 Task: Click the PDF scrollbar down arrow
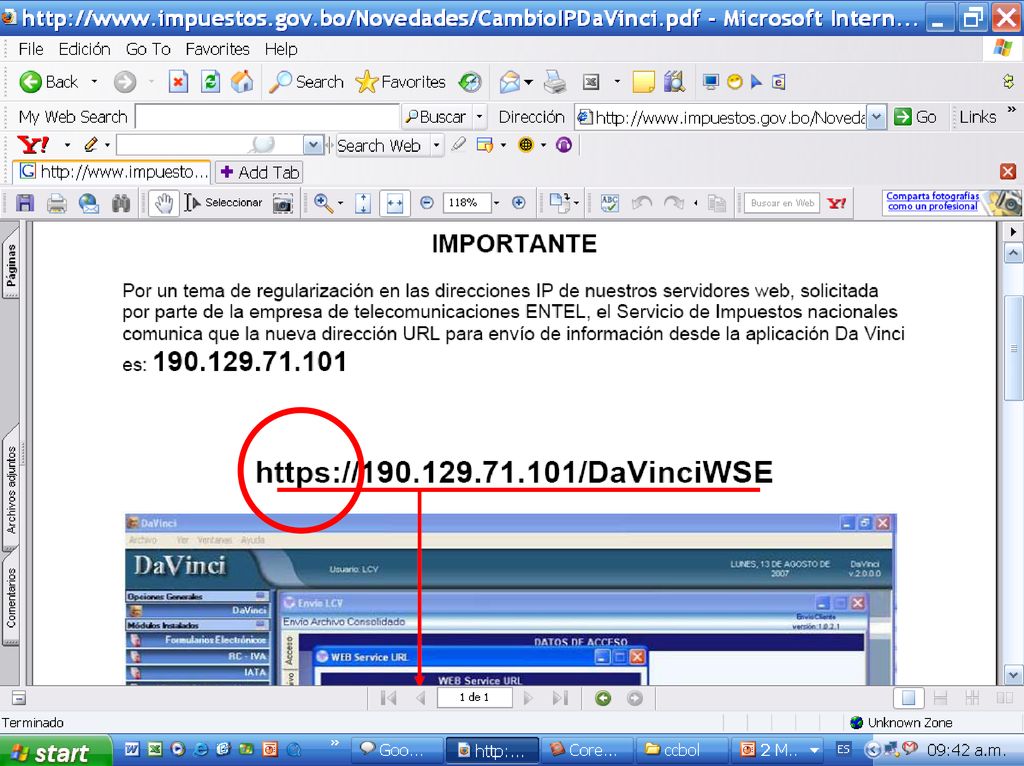point(1013,675)
